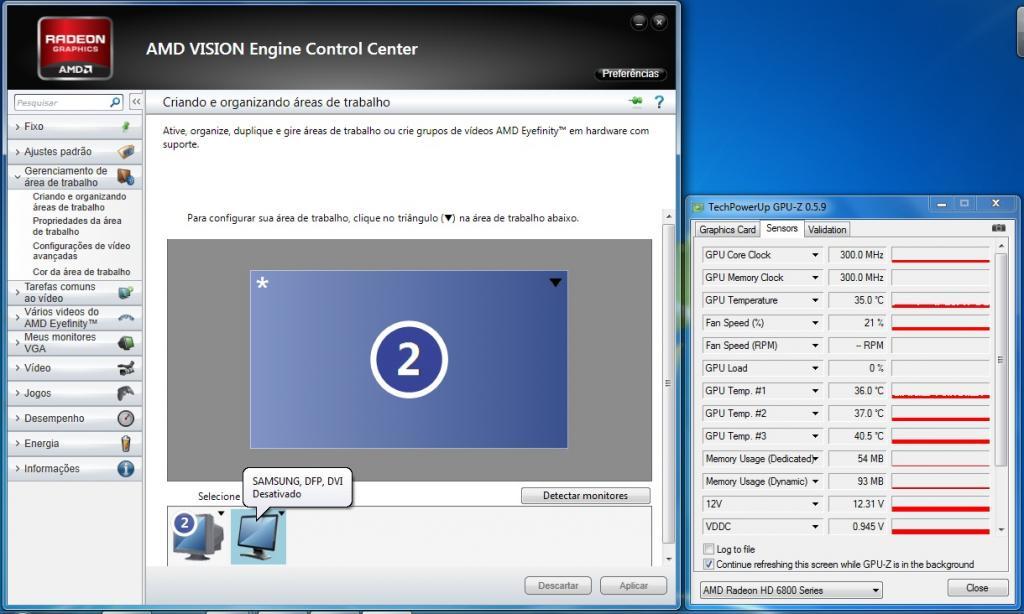1024x614 pixels.
Task: Click the asterisk on the desktop 2 preview
Action: pyautogui.click(x=263, y=283)
